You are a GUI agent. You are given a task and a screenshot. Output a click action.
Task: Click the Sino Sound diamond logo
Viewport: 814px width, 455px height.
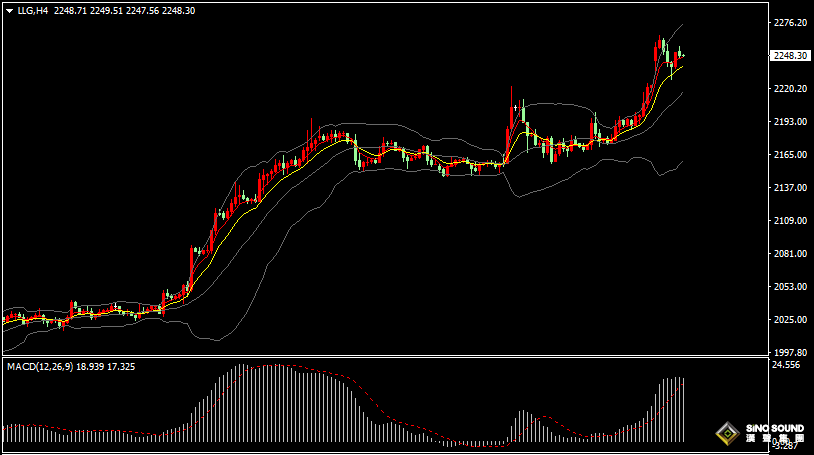(726, 434)
